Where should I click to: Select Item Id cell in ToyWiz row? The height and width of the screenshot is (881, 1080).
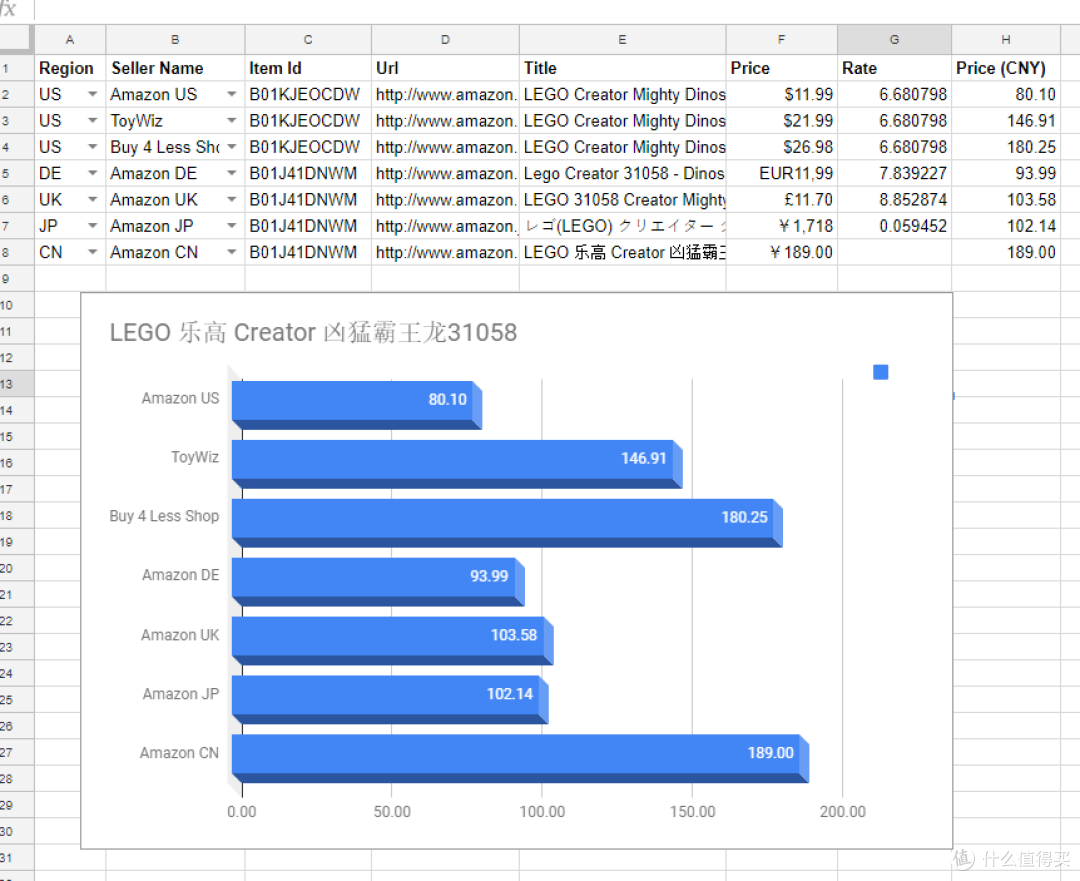click(308, 121)
